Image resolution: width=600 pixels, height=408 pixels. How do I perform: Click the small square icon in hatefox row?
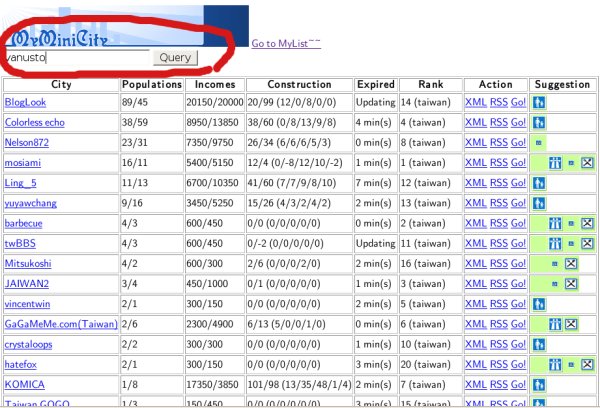[x=571, y=365]
